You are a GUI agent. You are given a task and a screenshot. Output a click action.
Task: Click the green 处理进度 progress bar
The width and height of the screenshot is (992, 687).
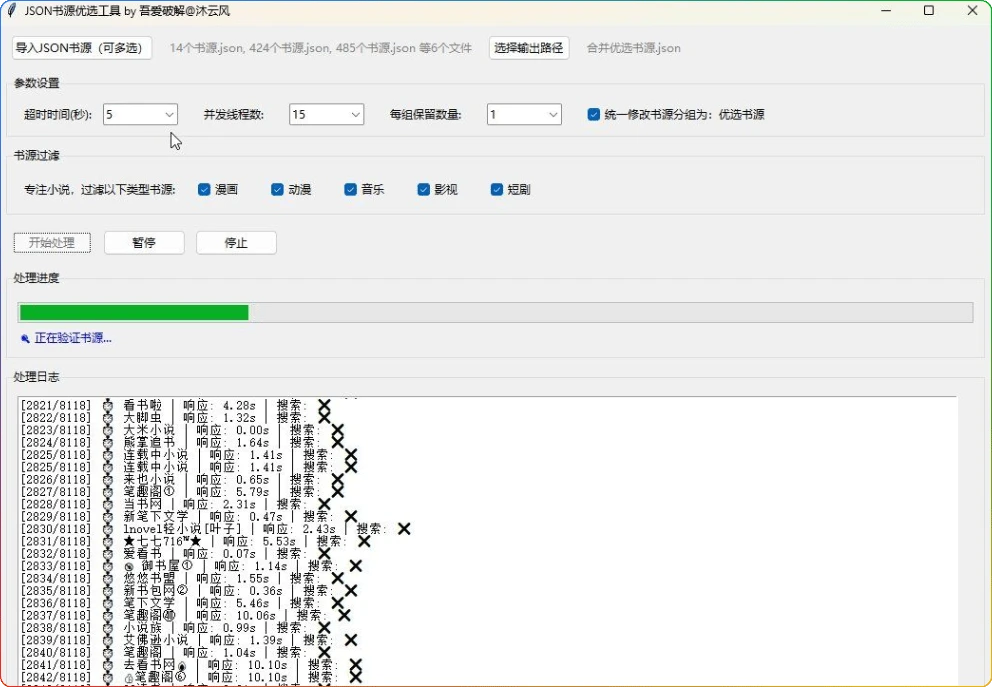134,313
